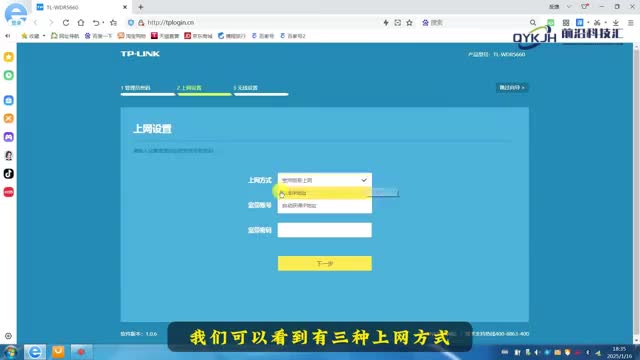
Task: Click the skip wizard button at top right
Action: click(x=512, y=87)
